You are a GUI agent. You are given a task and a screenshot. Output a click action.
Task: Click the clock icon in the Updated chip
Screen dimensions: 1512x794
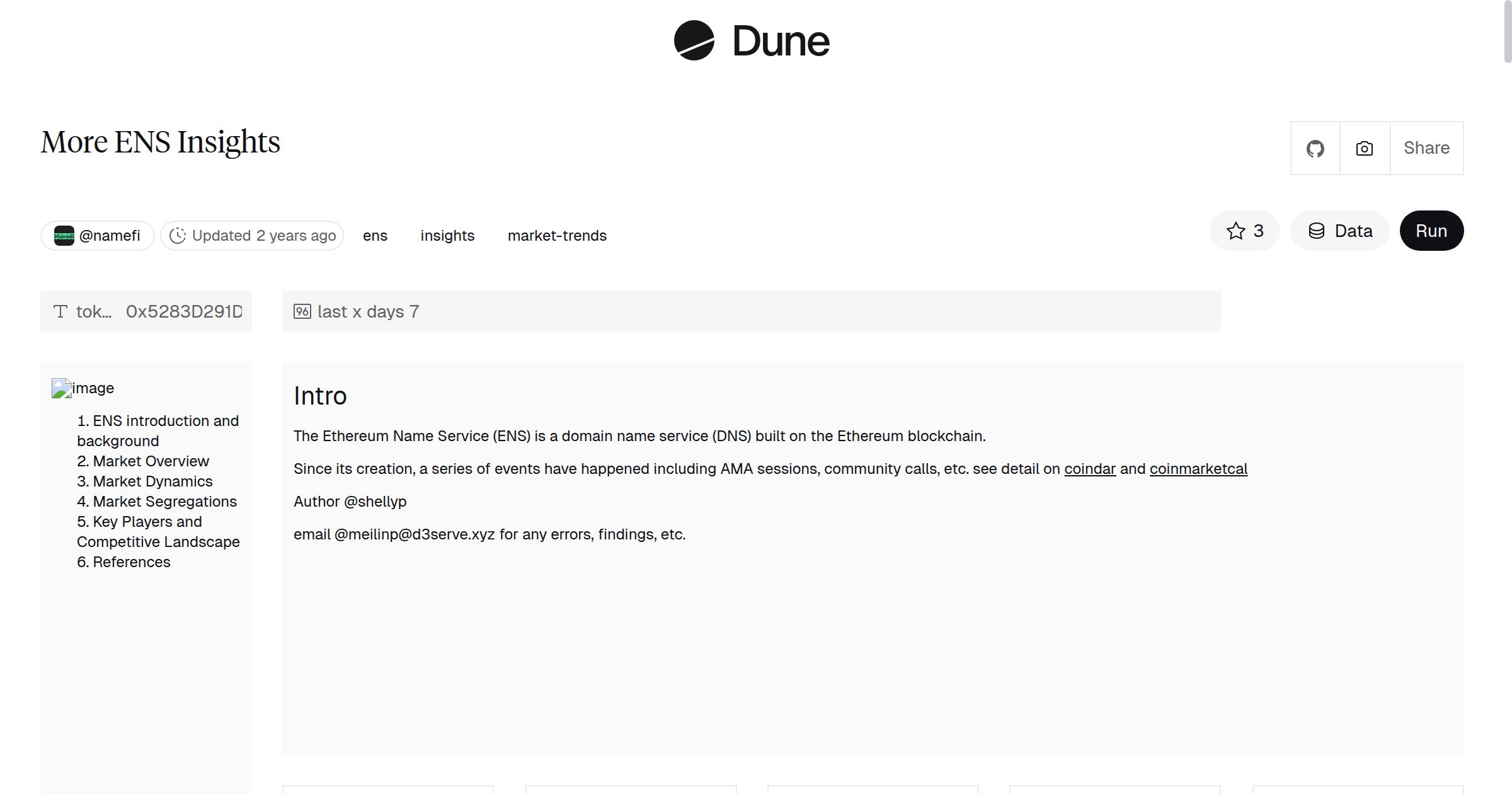click(x=178, y=235)
